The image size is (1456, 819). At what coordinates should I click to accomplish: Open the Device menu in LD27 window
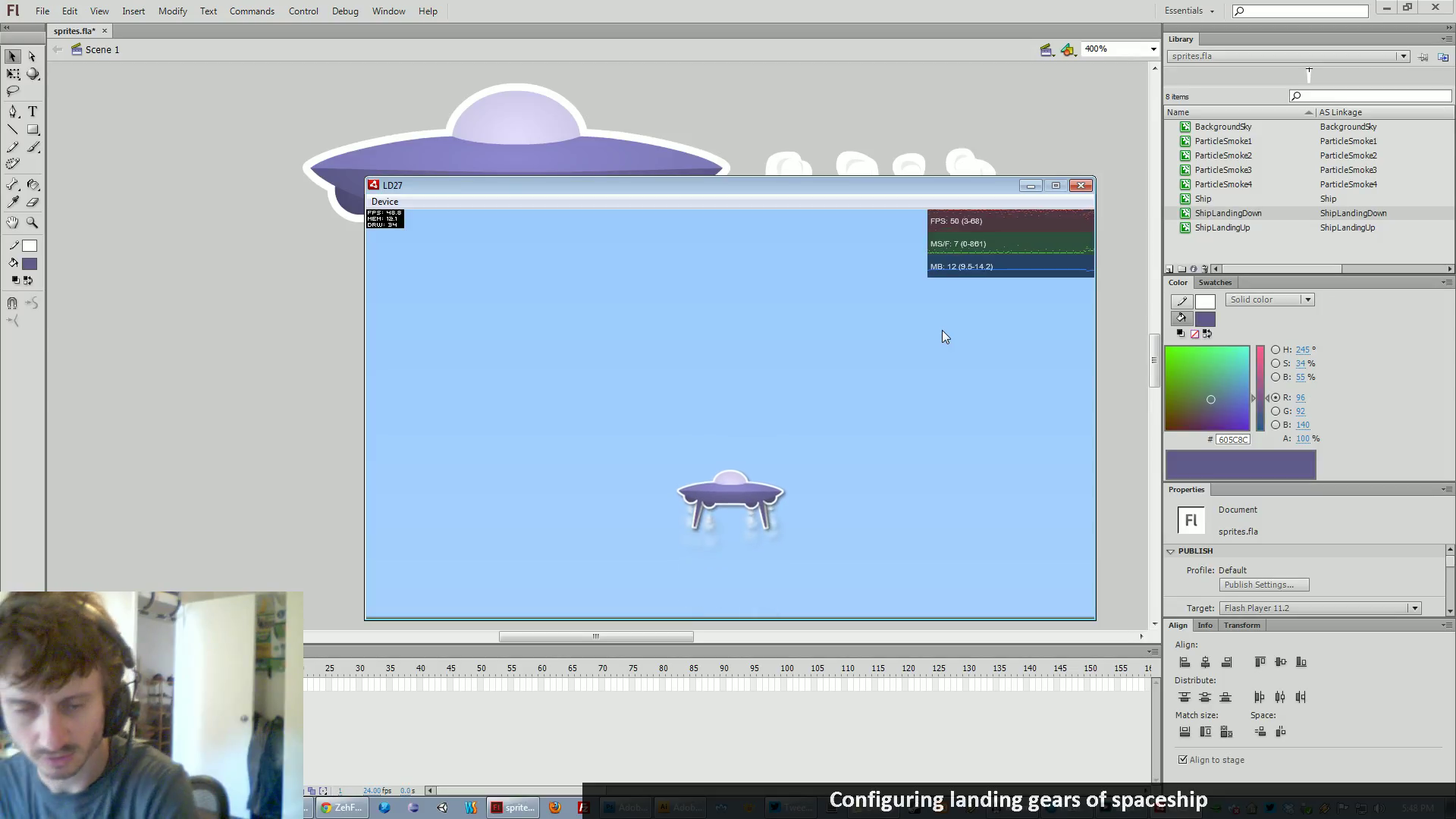[x=384, y=202]
